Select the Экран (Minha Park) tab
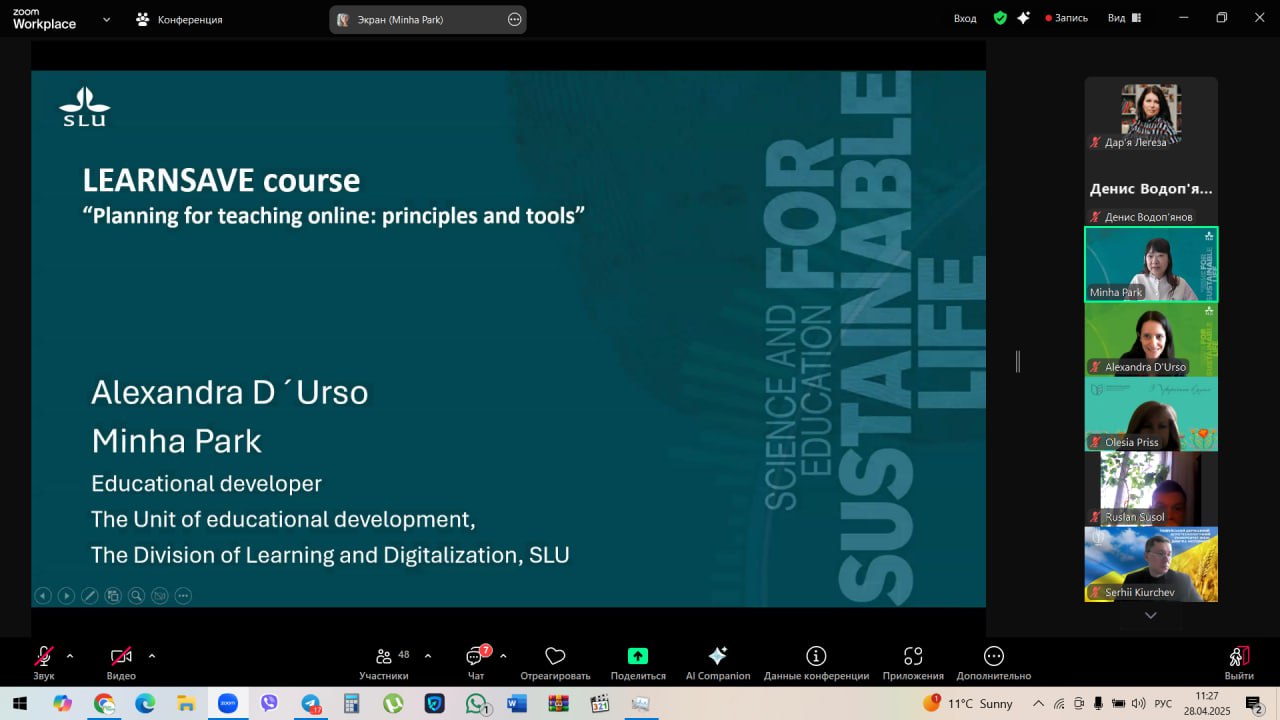 (428, 19)
